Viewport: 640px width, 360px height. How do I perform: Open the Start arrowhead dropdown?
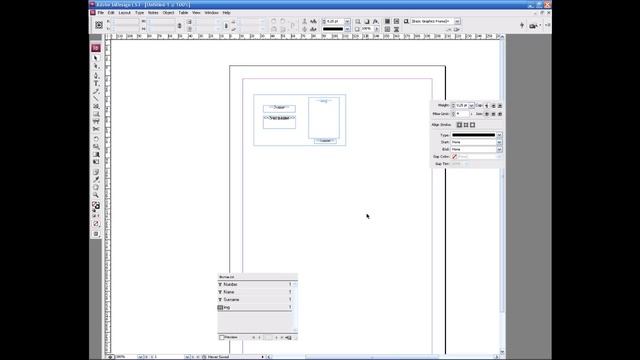(x=499, y=142)
